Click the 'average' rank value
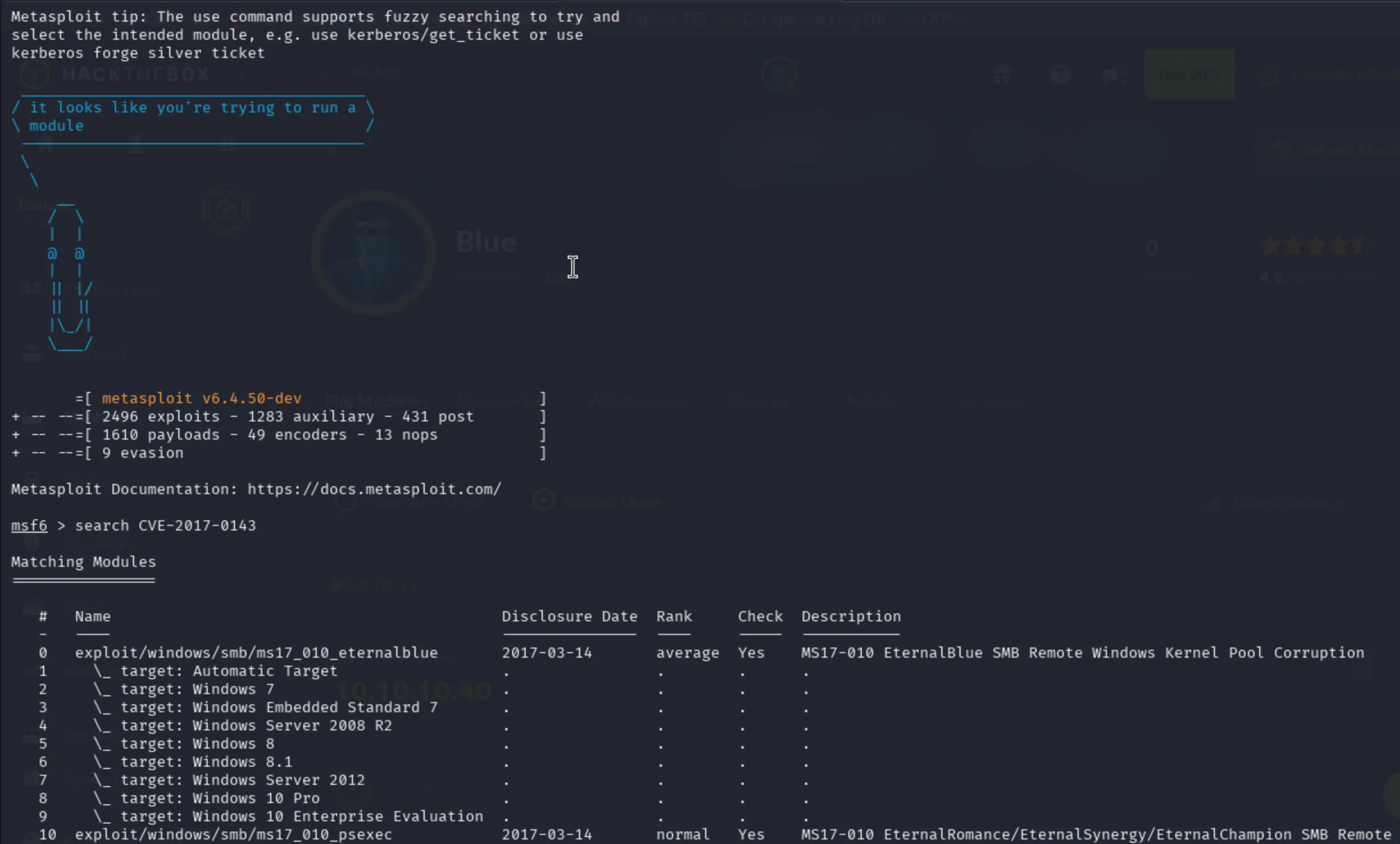Image resolution: width=1400 pixels, height=844 pixels. click(x=688, y=653)
